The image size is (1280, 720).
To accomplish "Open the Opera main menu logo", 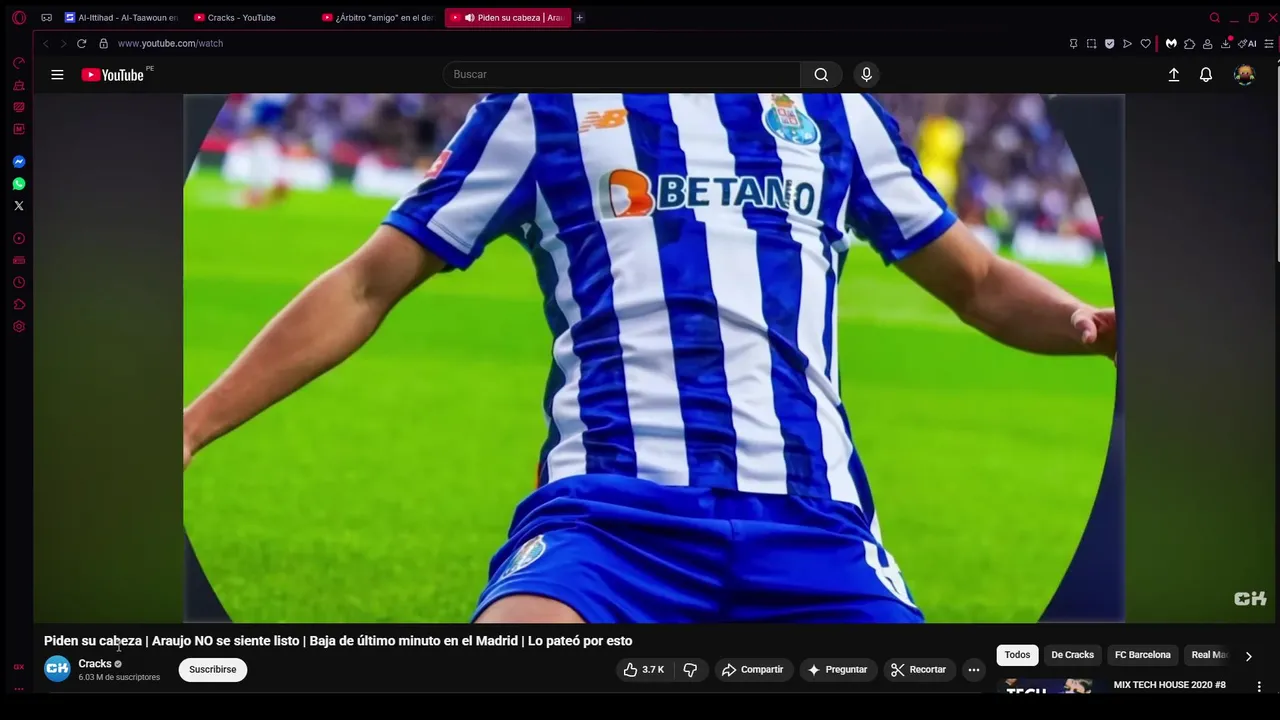I will click(x=18, y=17).
